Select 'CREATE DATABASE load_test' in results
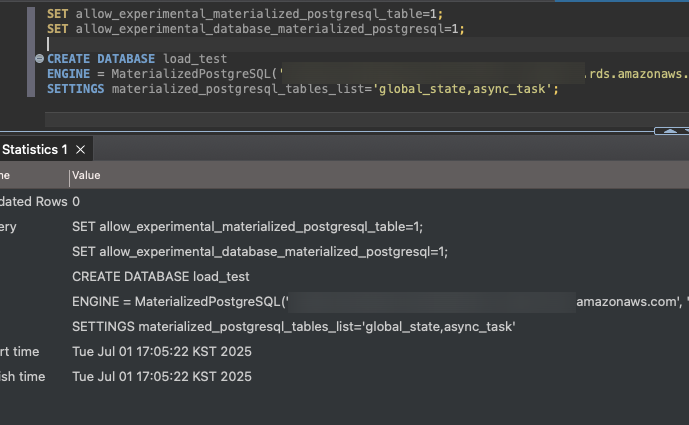The image size is (689, 425). point(160,276)
